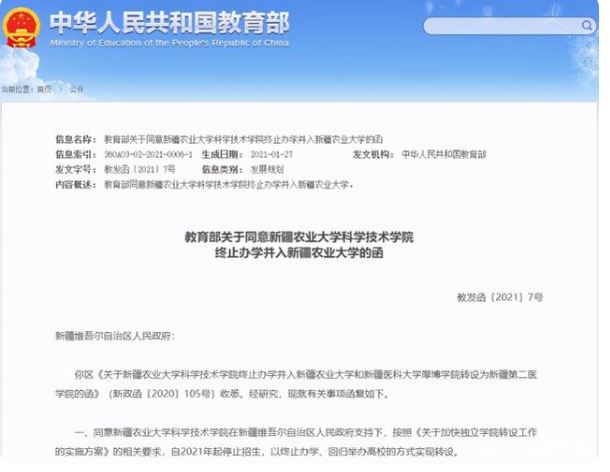Viewport: 610px width, 472px height.
Task: Click the 中华人民共和国教育部 site title
Action: click(170, 23)
